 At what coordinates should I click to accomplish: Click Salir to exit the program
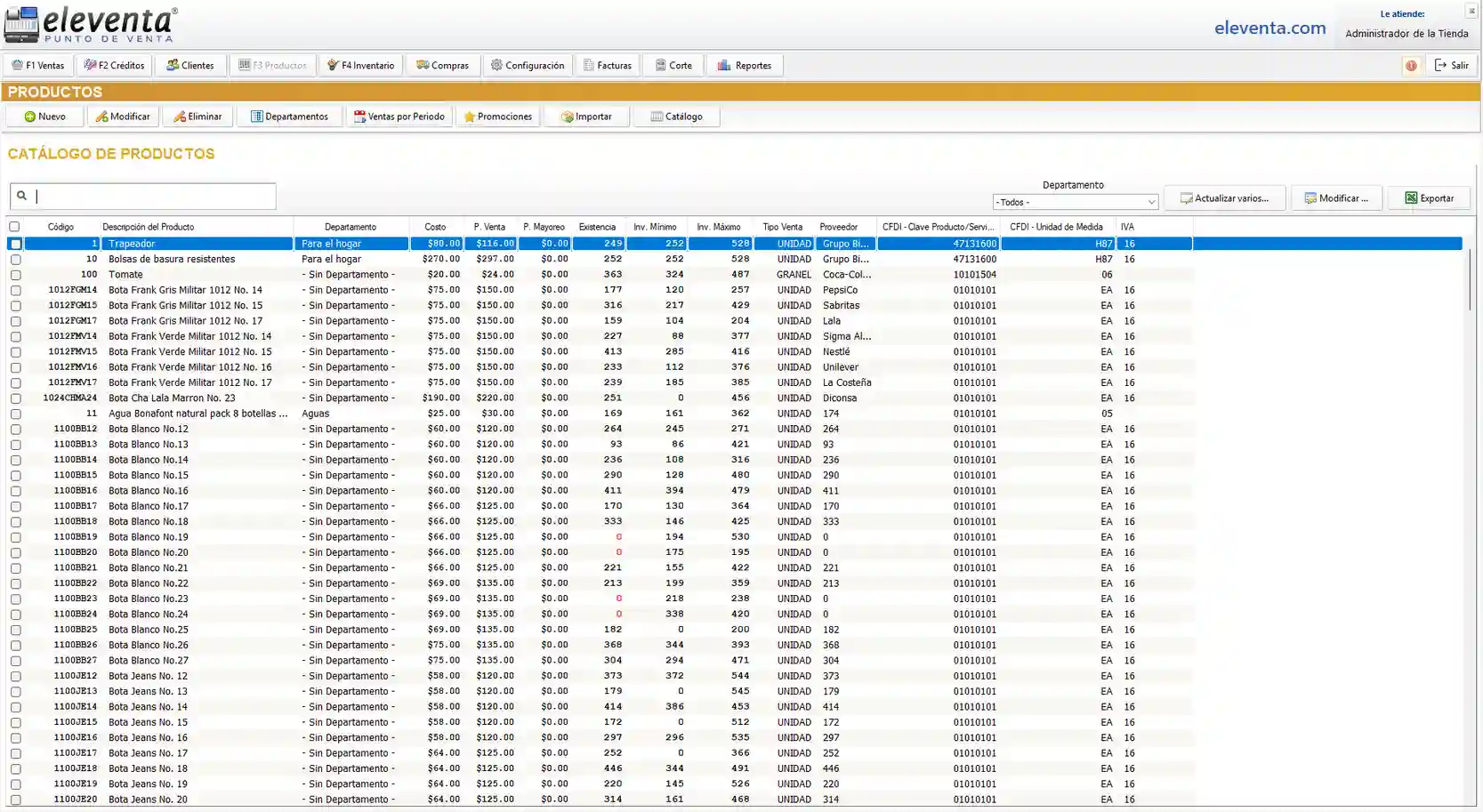coord(1452,66)
